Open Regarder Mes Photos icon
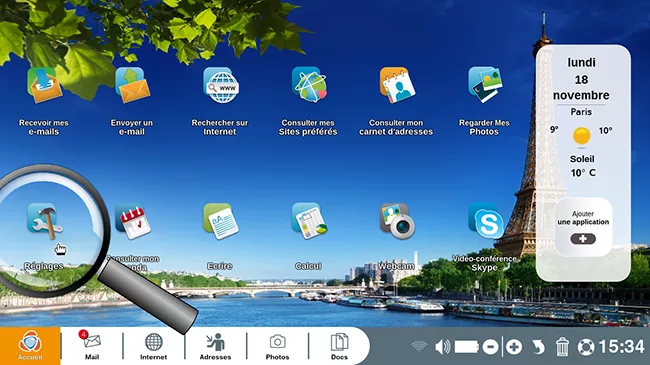Image resolution: width=650 pixels, height=365 pixels. point(485,85)
